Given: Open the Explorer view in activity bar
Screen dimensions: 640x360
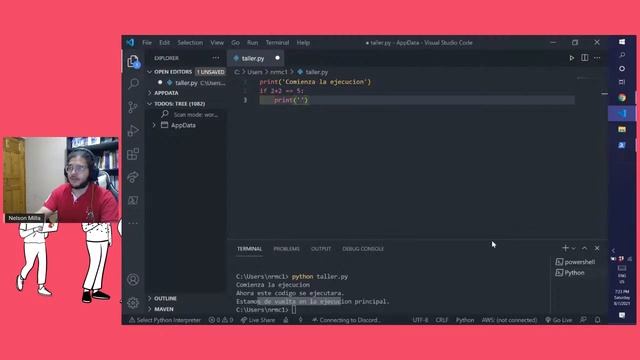Looking at the screenshot, I should point(133,62).
